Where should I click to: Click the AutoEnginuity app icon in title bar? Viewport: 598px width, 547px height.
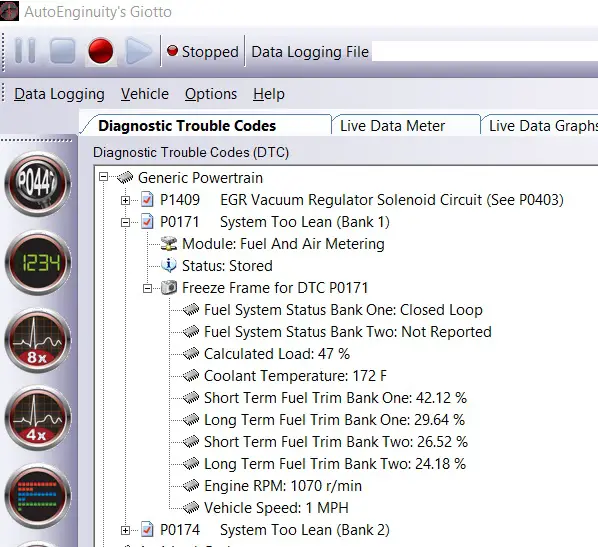9,11
